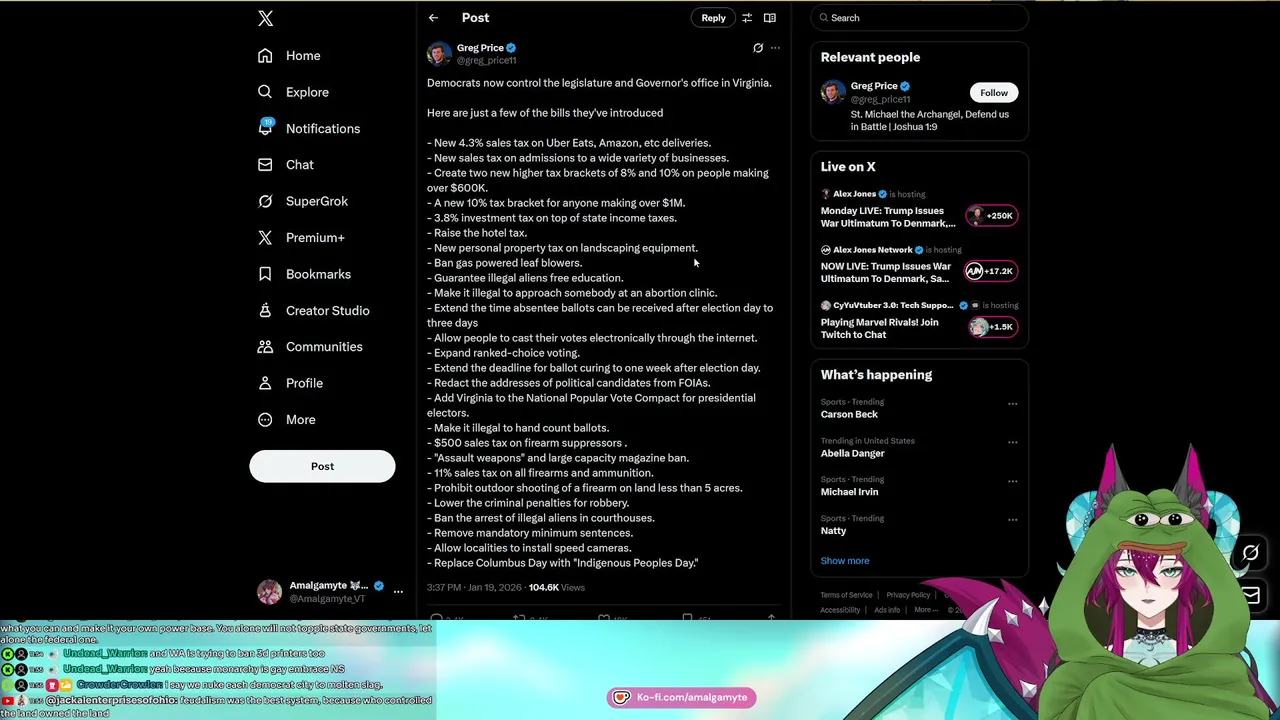Open options for Natty trend
The image size is (1280, 720).
point(1012,520)
